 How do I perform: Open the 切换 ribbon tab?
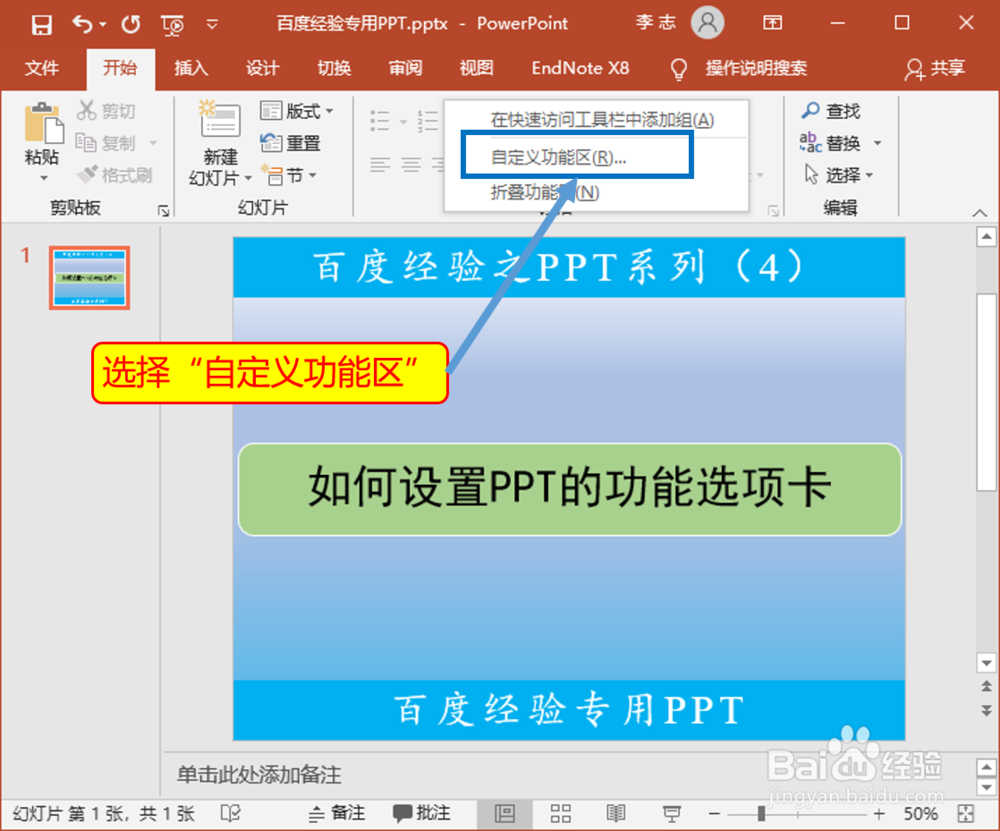(334, 68)
